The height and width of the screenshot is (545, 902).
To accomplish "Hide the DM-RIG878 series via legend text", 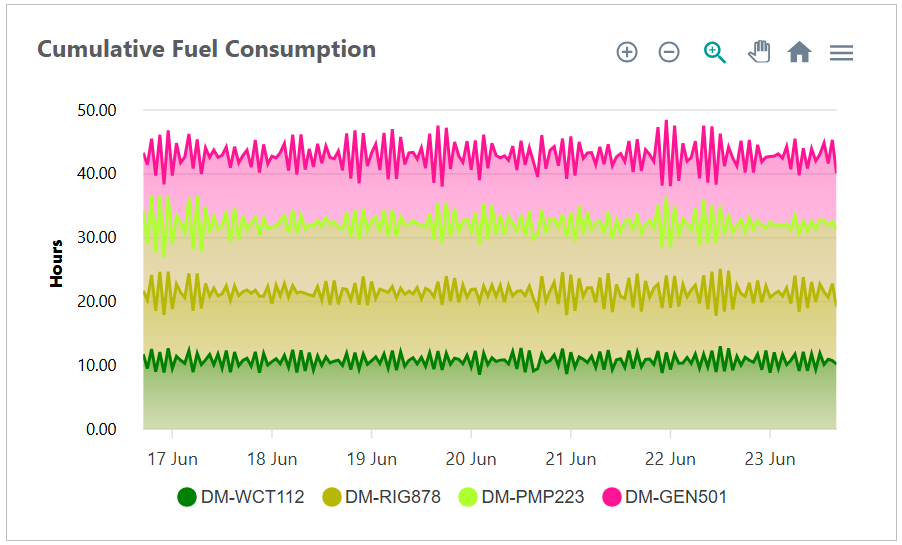I will click(x=393, y=497).
